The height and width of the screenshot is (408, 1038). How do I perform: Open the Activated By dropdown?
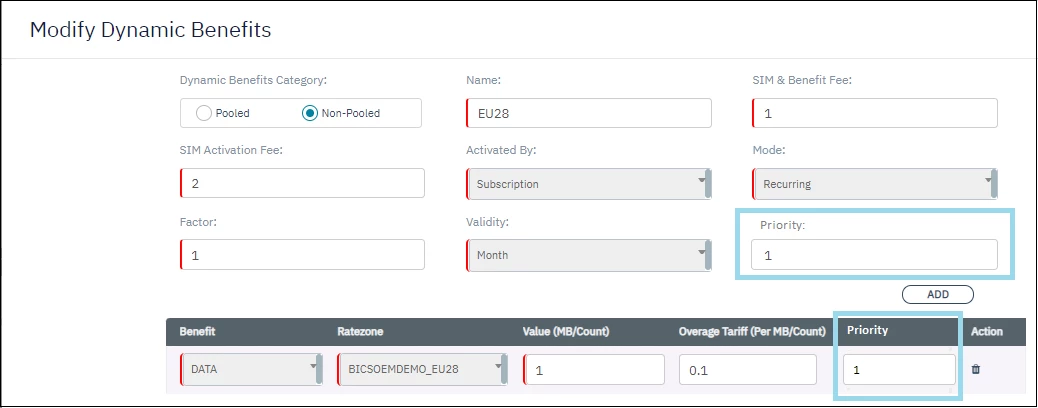click(588, 184)
